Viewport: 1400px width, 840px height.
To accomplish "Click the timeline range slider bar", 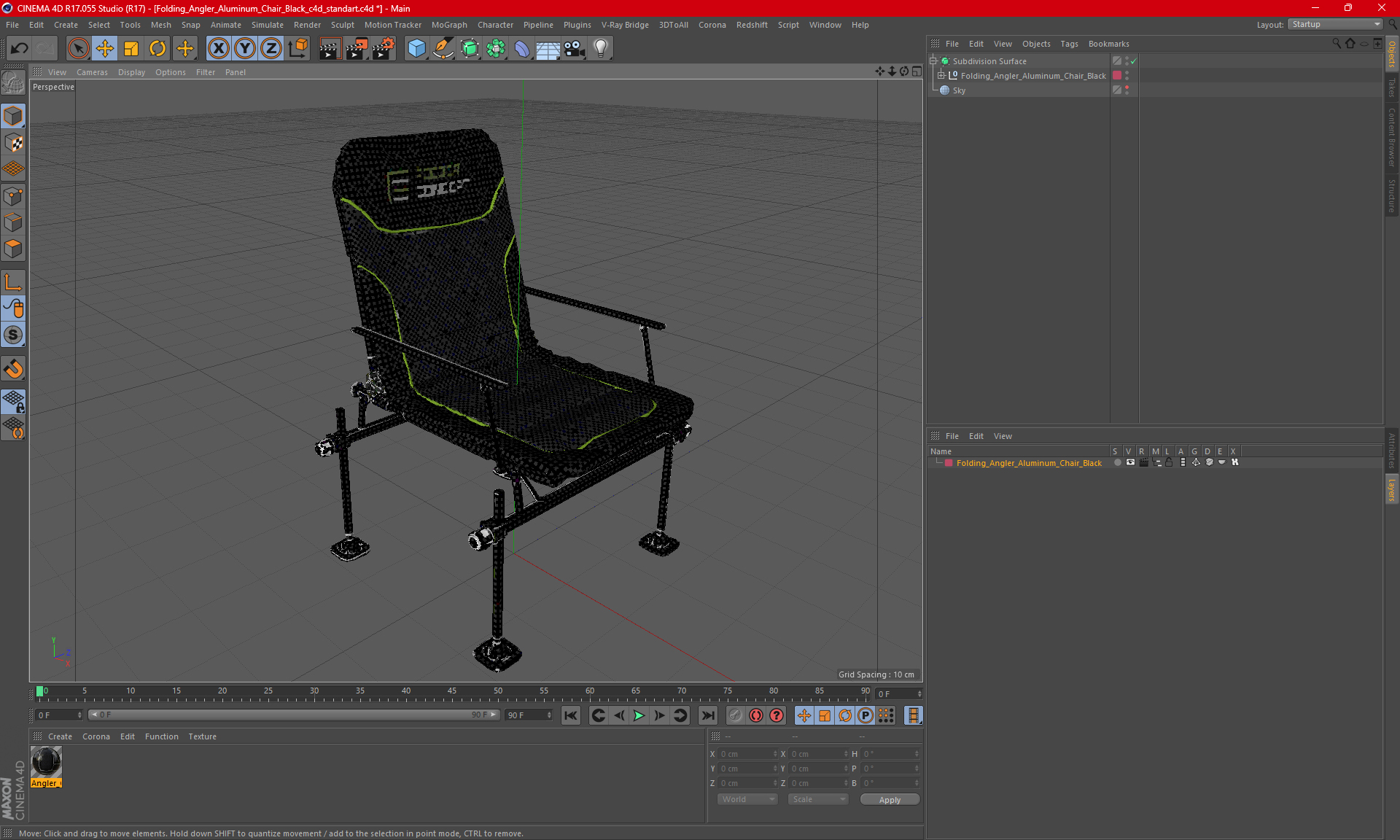I will (294, 715).
